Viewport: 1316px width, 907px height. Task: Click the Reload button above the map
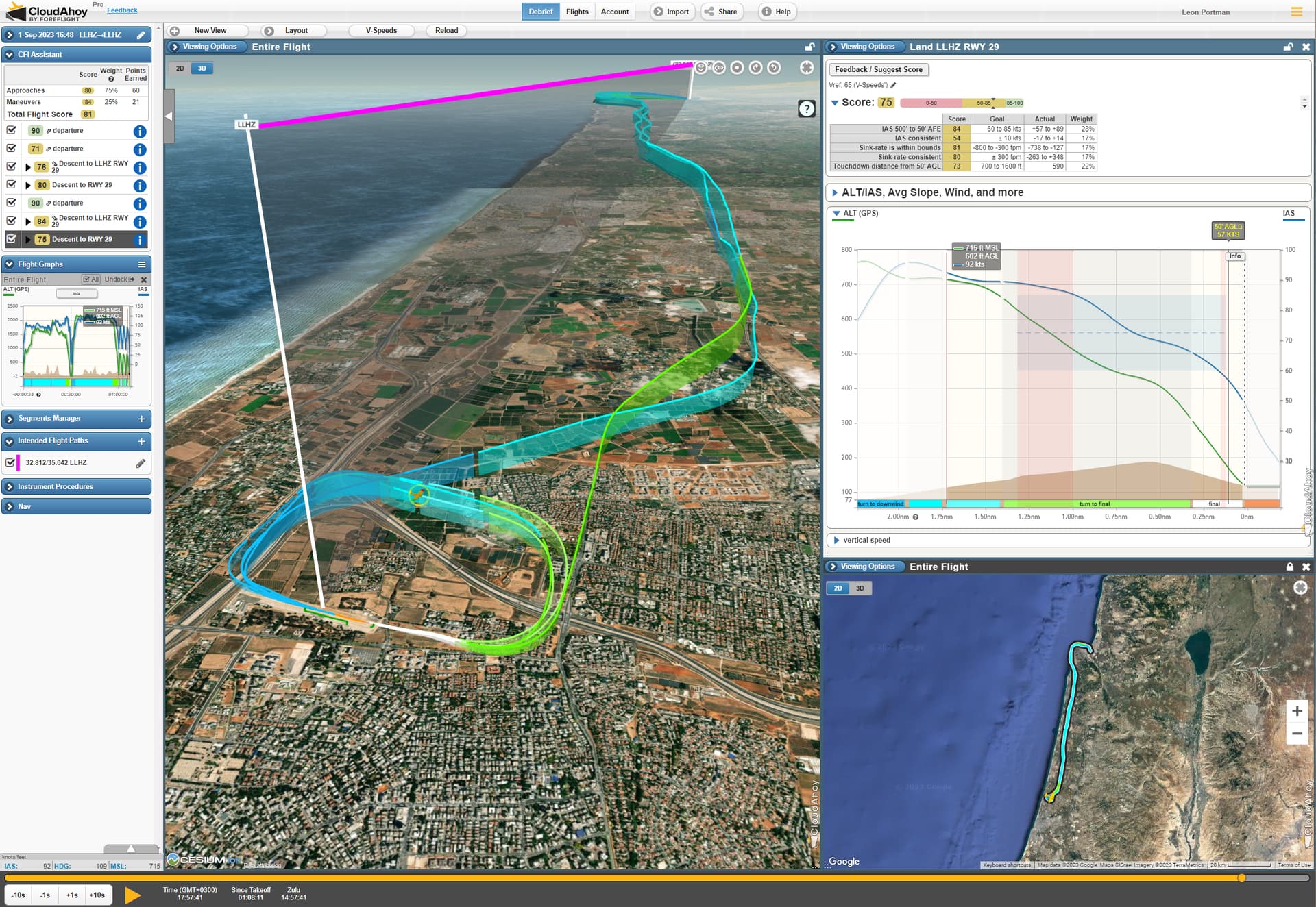click(x=446, y=30)
